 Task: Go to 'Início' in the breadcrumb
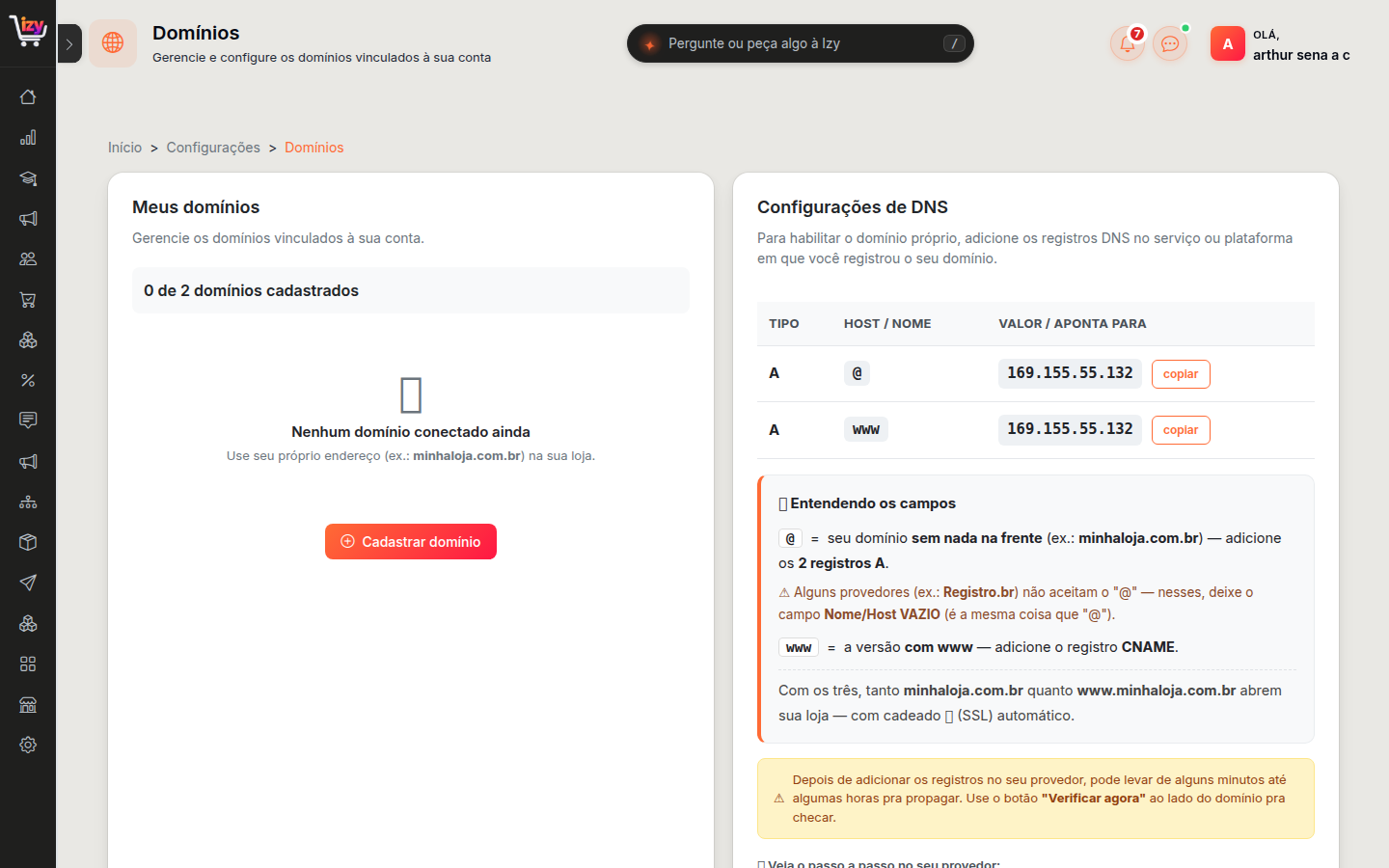pos(124,148)
